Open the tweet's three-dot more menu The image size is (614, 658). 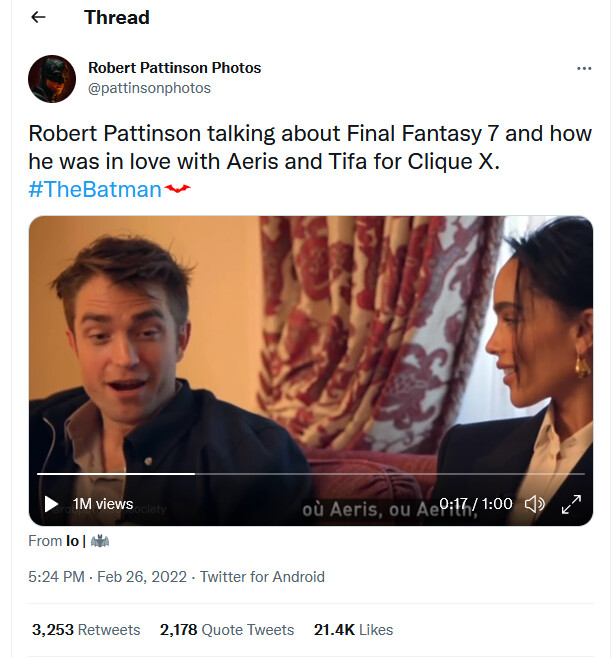tap(584, 68)
